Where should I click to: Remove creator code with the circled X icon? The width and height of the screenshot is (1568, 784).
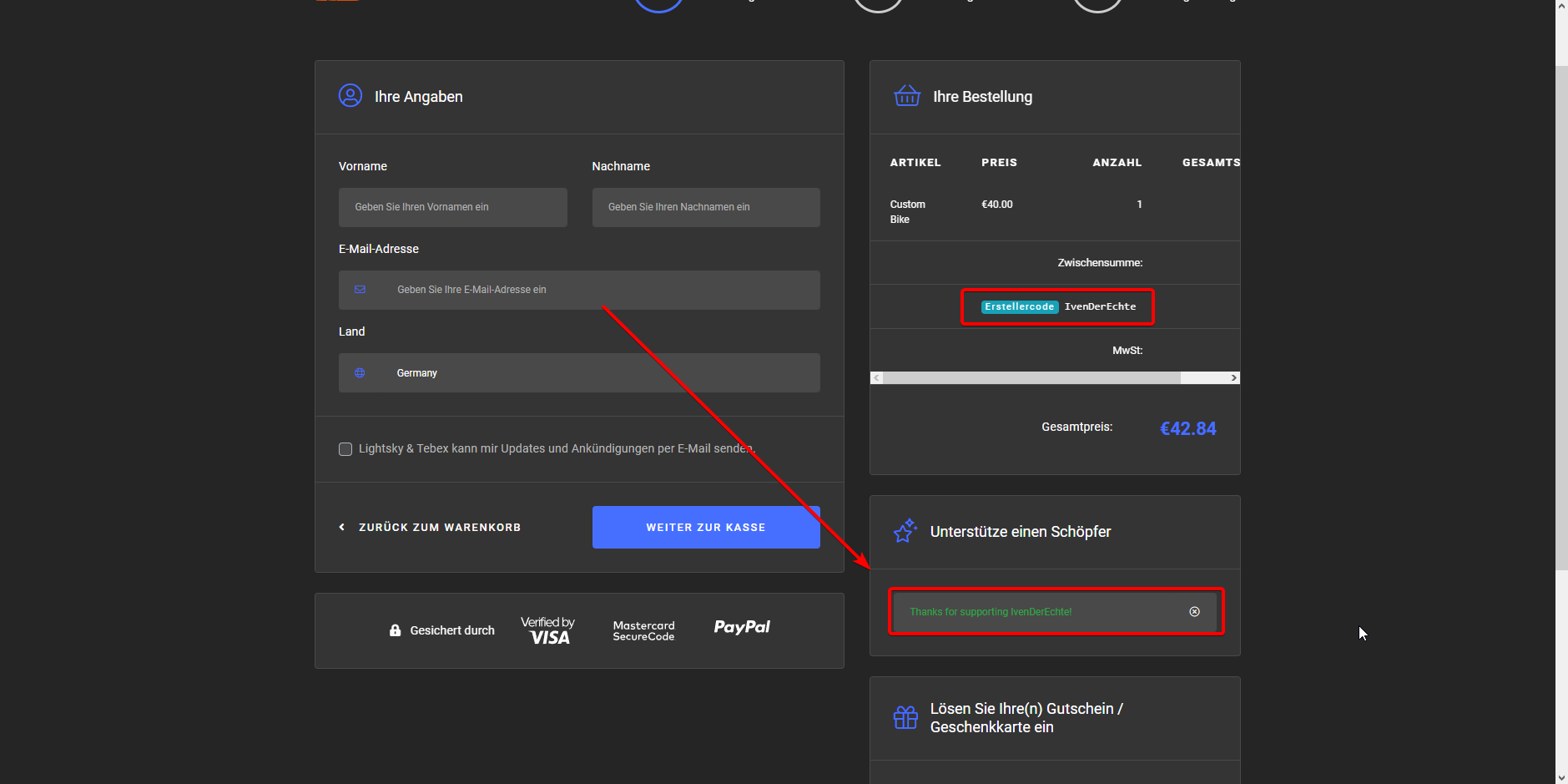[1194, 612]
